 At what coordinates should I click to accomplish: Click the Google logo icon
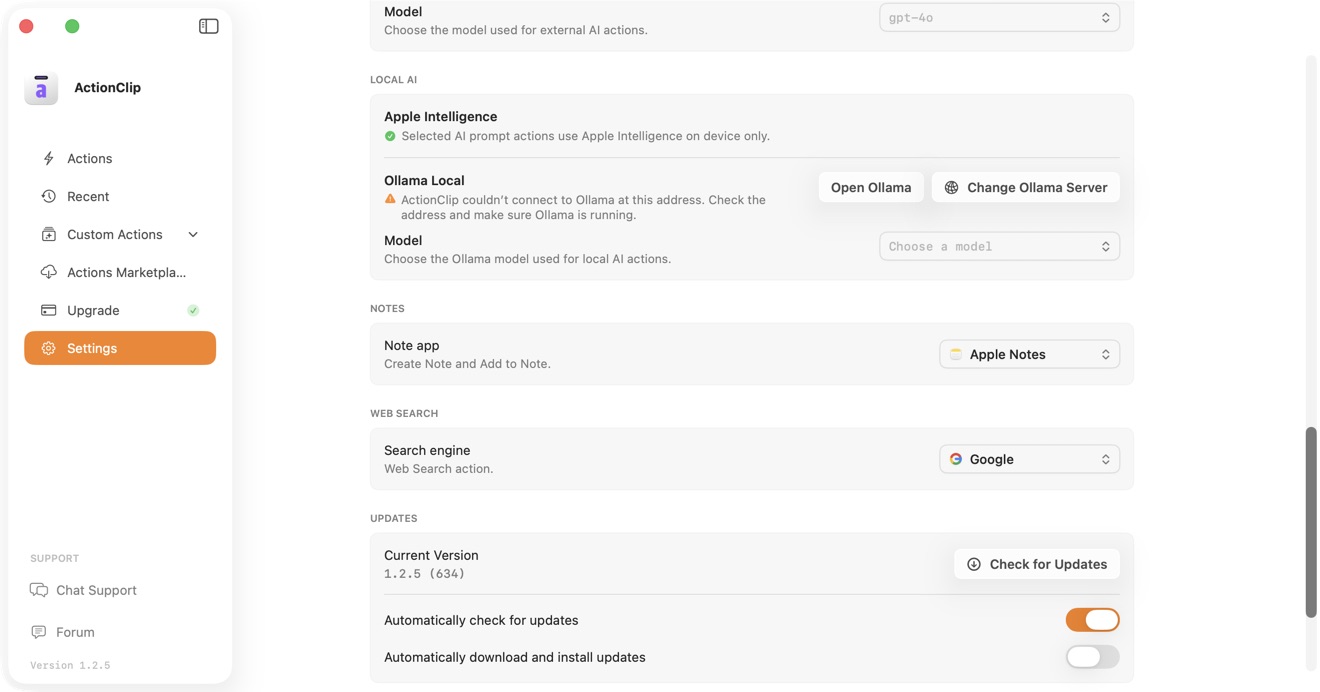[956, 459]
